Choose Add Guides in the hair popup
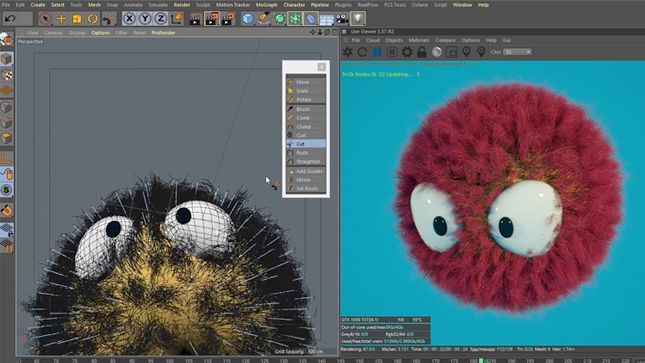645x363 pixels. (306, 171)
